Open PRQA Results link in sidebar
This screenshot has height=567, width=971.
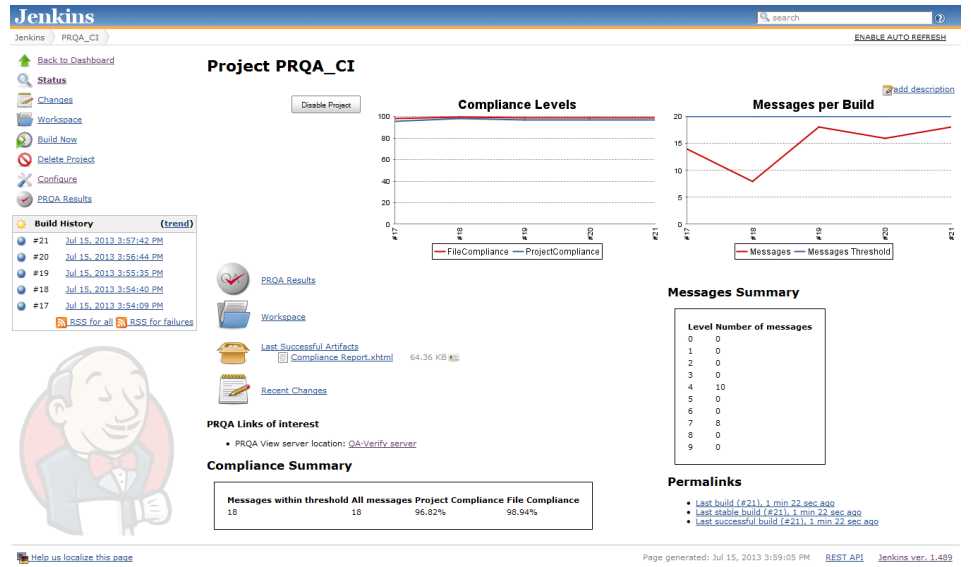pos(64,199)
